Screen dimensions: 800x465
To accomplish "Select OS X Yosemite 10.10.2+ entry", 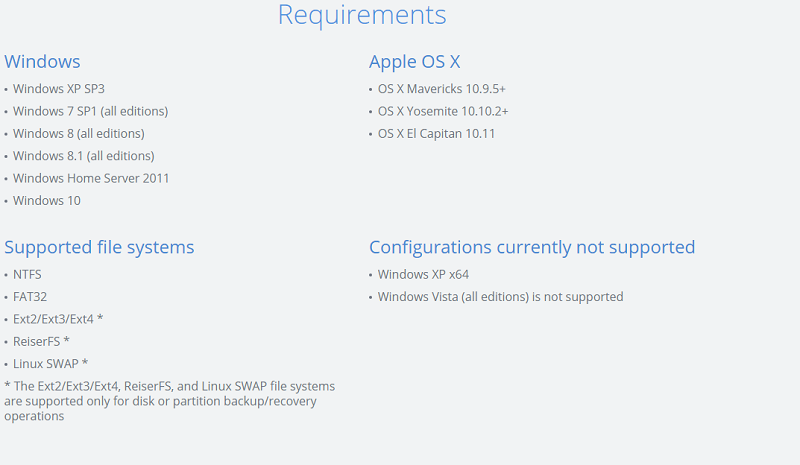I will tap(443, 111).
